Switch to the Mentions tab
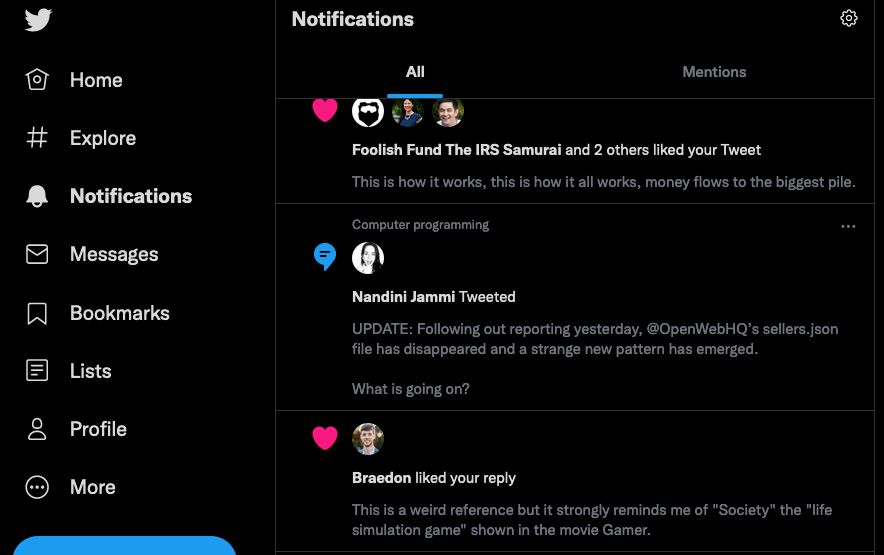The height and width of the screenshot is (555, 884). (714, 72)
